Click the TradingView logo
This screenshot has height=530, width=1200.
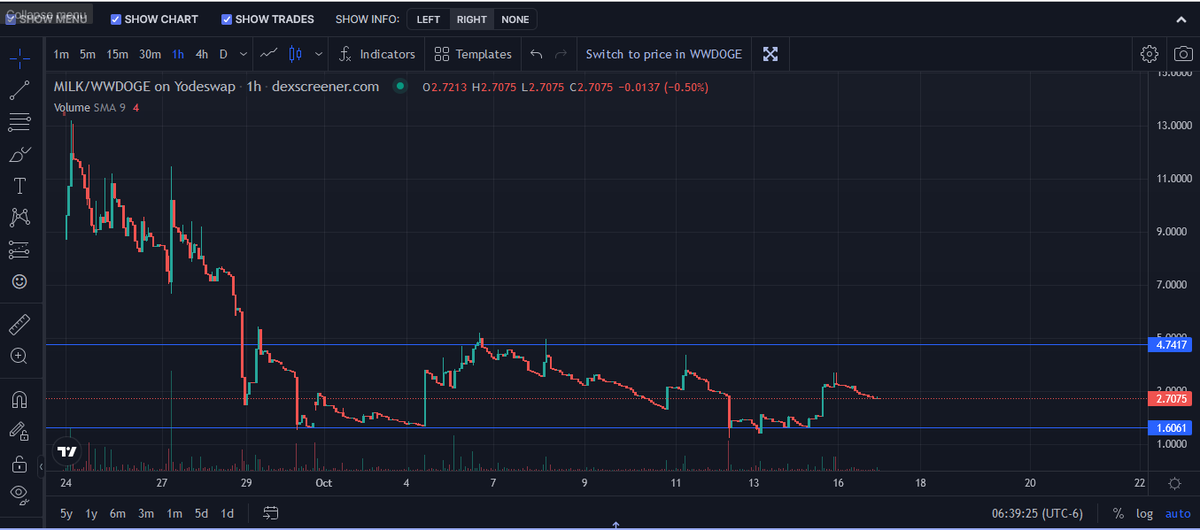tap(67, 451)
